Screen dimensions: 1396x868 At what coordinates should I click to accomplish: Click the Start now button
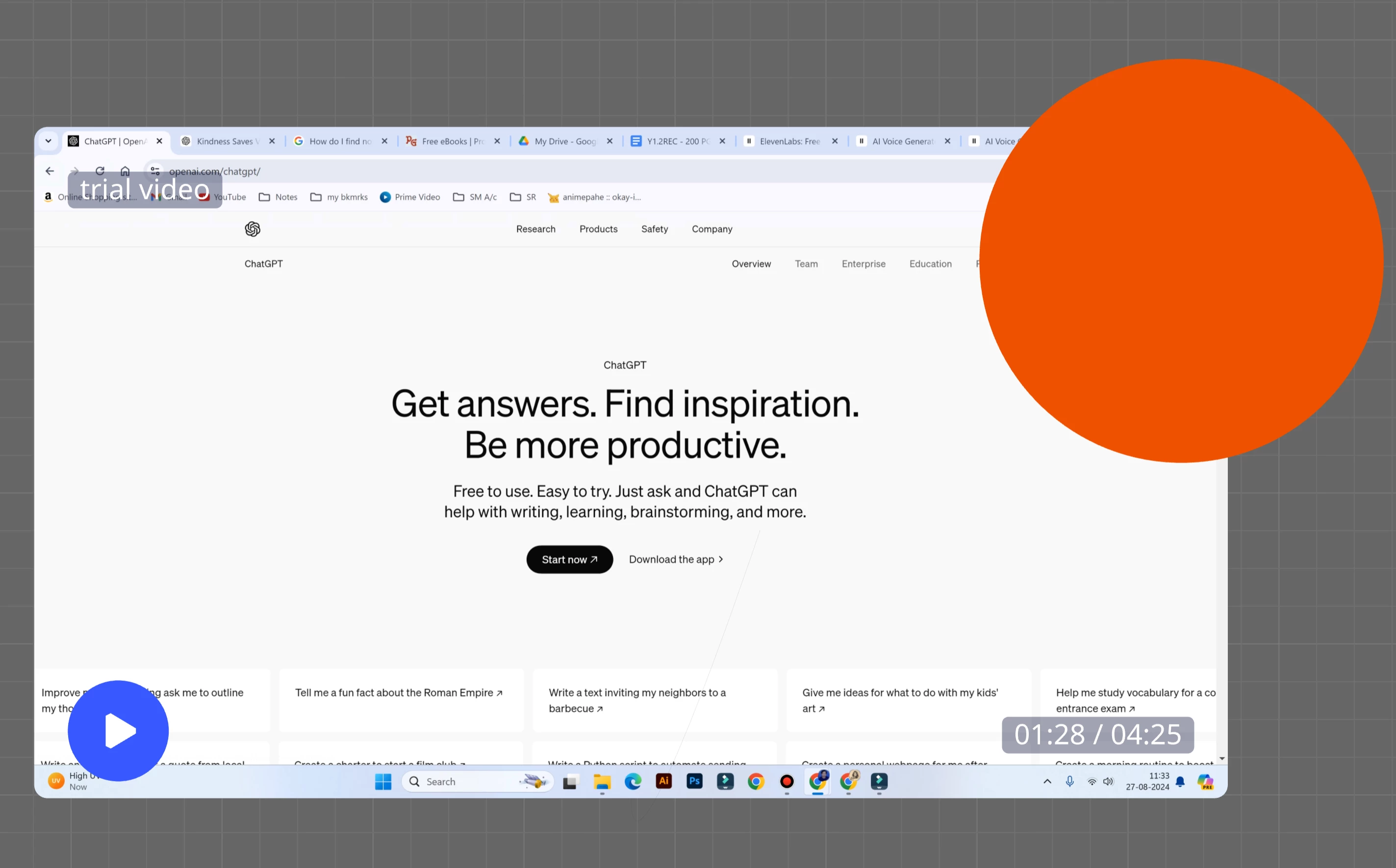(569, 559)
